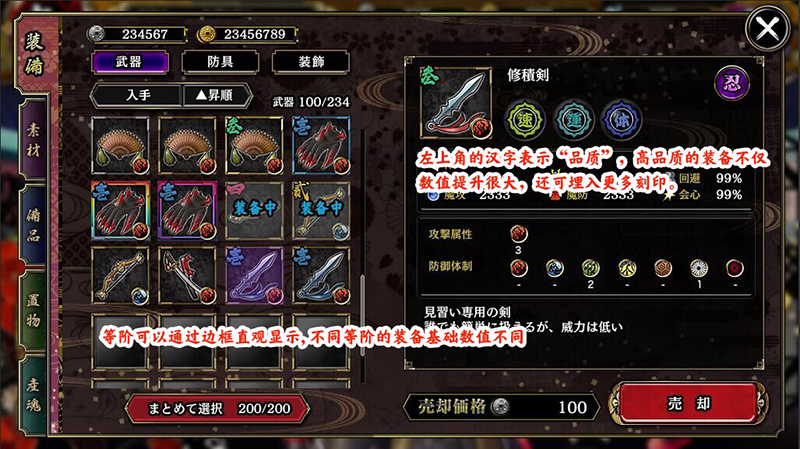Tap the teal 運 seal slot icon

coord(573,120)
